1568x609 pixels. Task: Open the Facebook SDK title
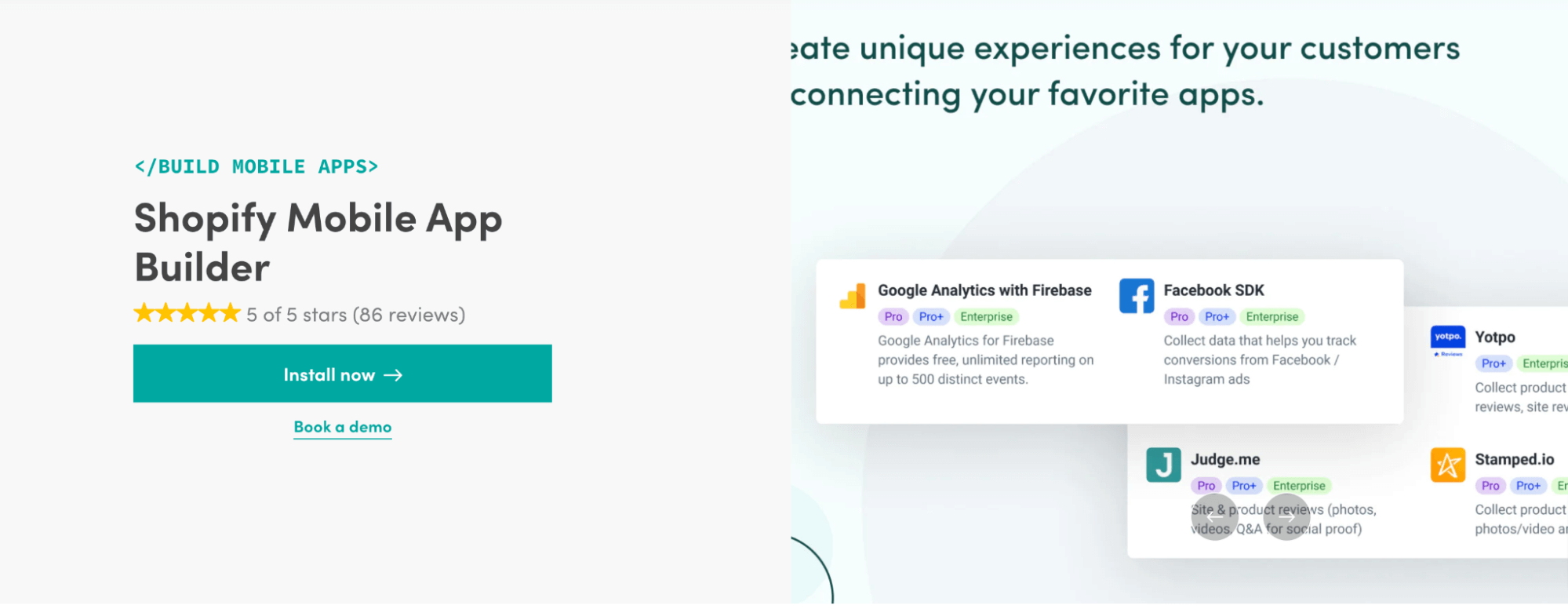[x=1213, y=290]
